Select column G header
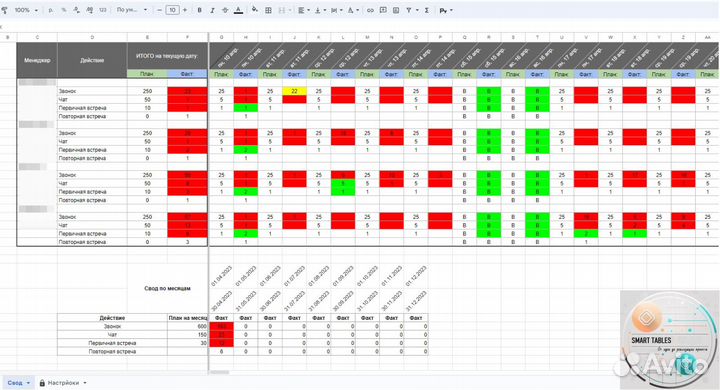The height and width of the screenshot is (390, 720). (x=222, y=37)
